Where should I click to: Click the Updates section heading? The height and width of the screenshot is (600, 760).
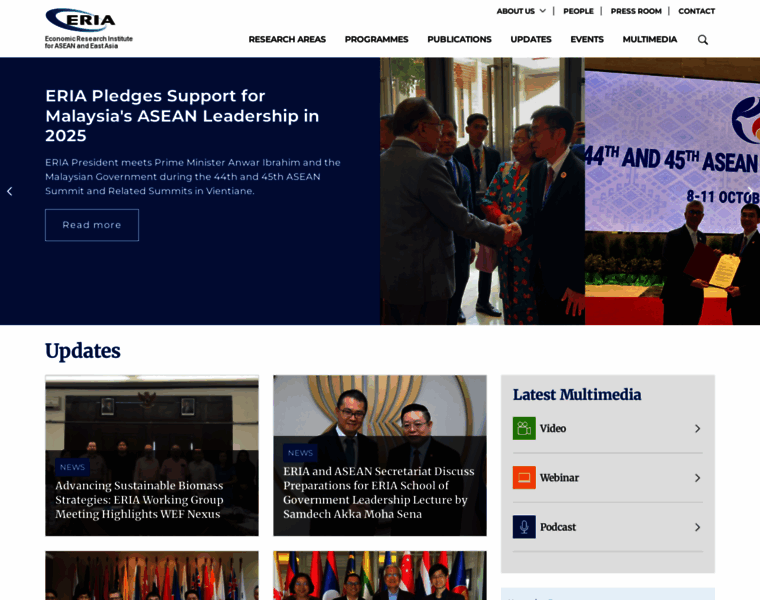[x=83, y=351]
